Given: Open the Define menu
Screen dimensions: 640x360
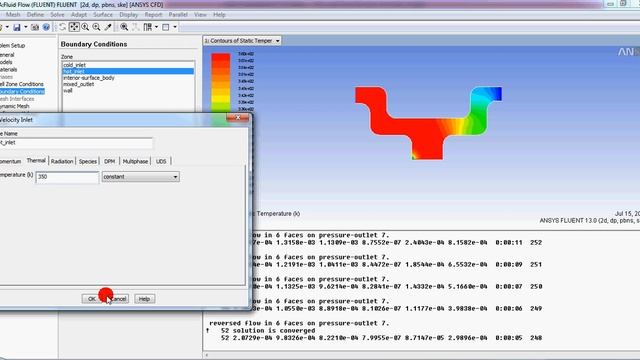Looking at the screenshot, I should point(35,15).
